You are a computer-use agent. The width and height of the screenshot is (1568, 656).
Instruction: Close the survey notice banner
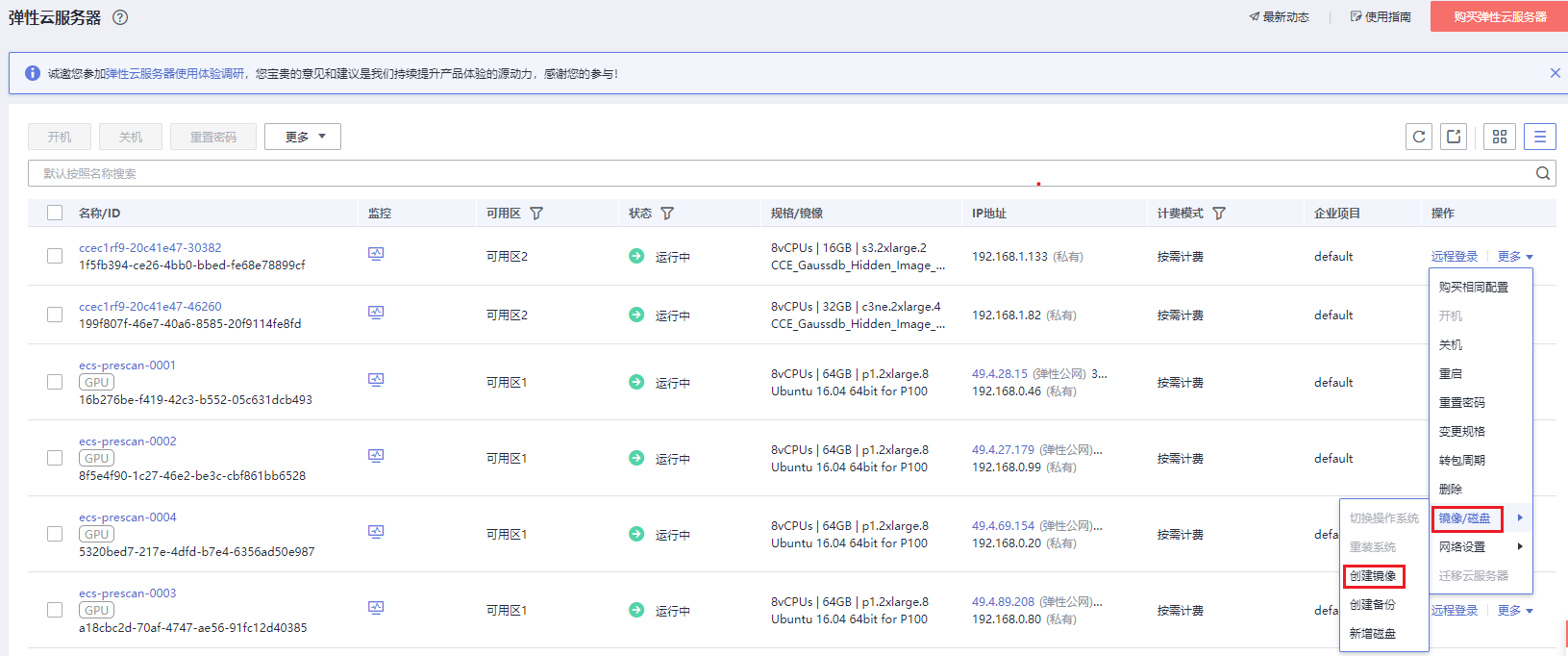click(x=1555, y=73)
